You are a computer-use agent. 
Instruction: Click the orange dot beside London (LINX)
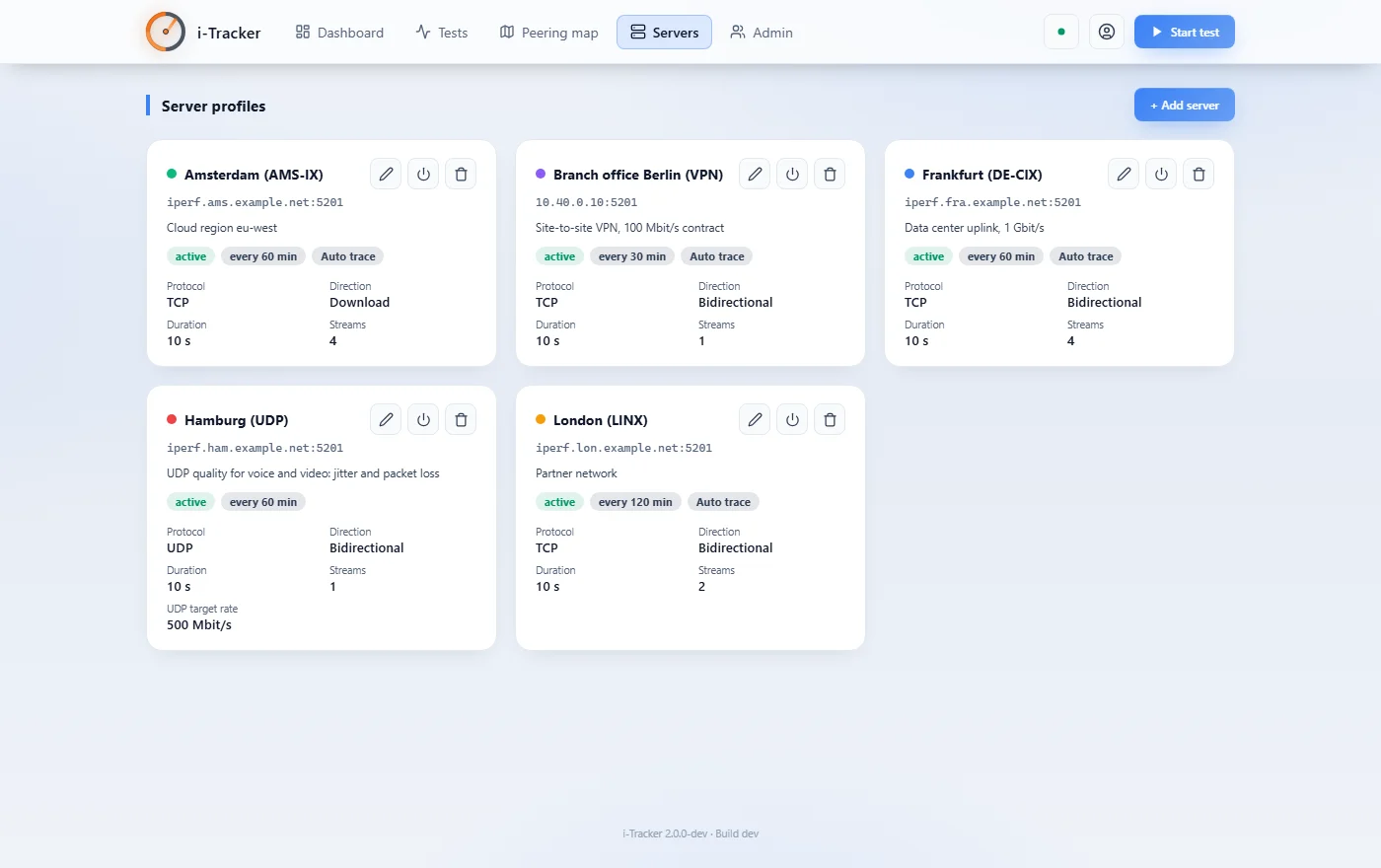click(541, 419)
